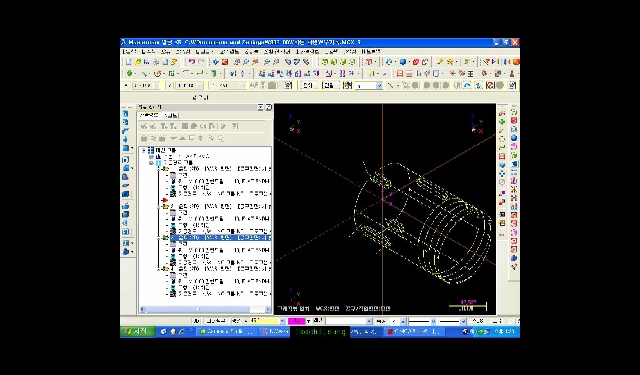The image size is (640, 375).
Task: Click the New file icon in toolbar
Action: (x=128, y=62)
